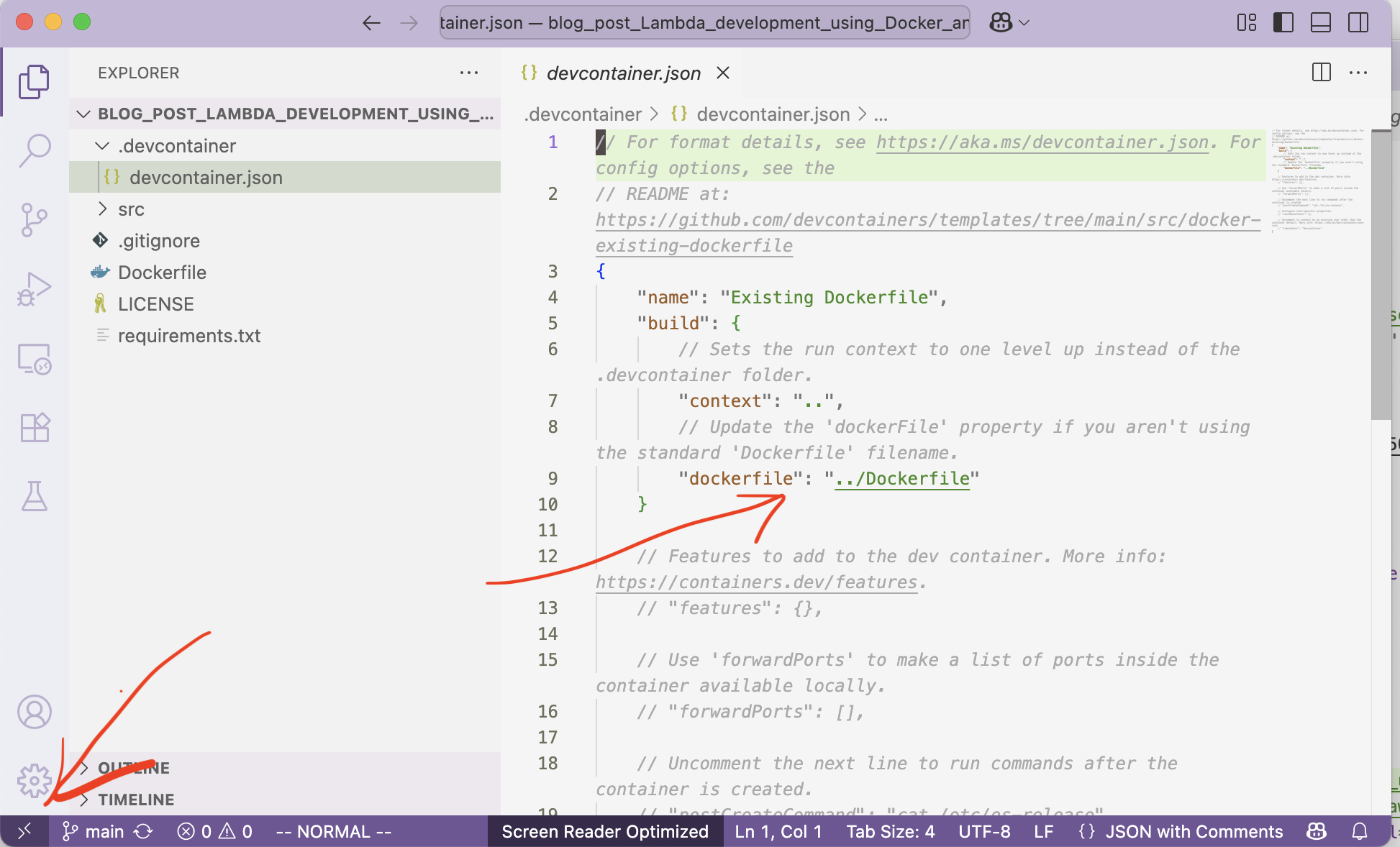1400x847 pixels.
Task: Open the Dockerfile in explorer
Action: (285, 273)
